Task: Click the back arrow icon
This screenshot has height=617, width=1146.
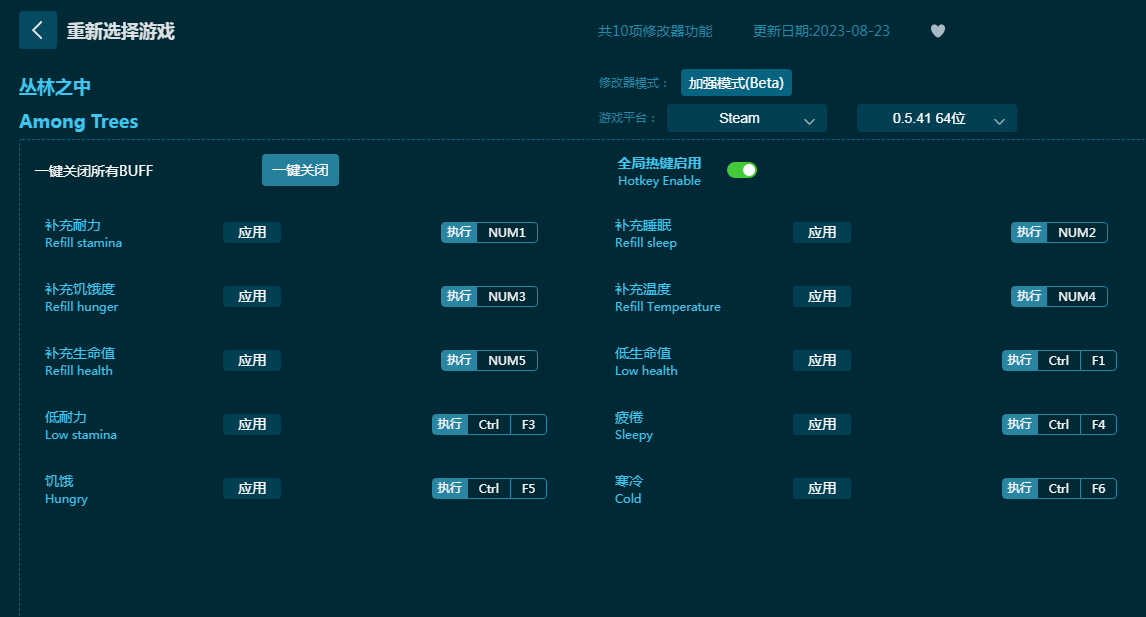Action: (x=37, y=30)
